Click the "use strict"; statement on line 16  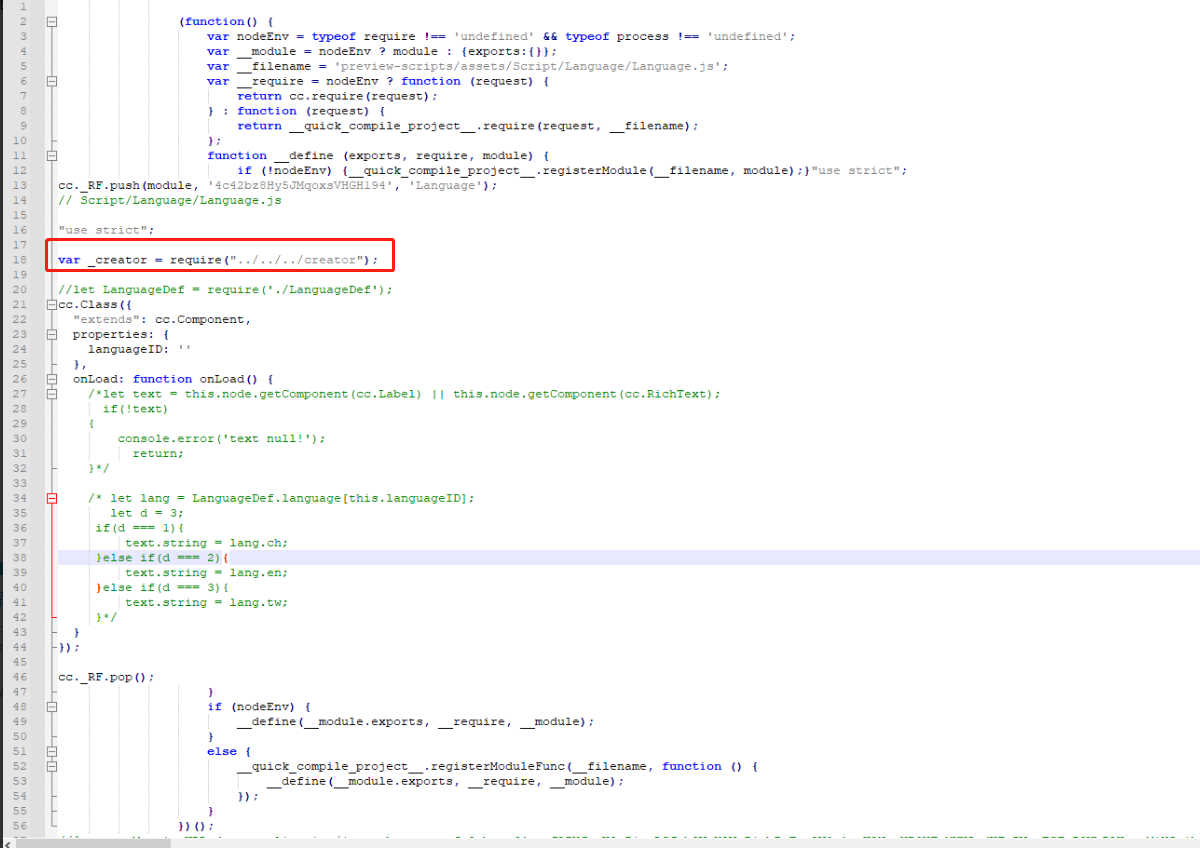pos(106,230)
